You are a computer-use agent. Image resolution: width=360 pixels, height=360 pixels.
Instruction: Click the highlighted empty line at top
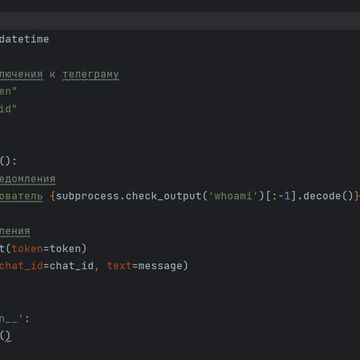(x=180, y=21)
